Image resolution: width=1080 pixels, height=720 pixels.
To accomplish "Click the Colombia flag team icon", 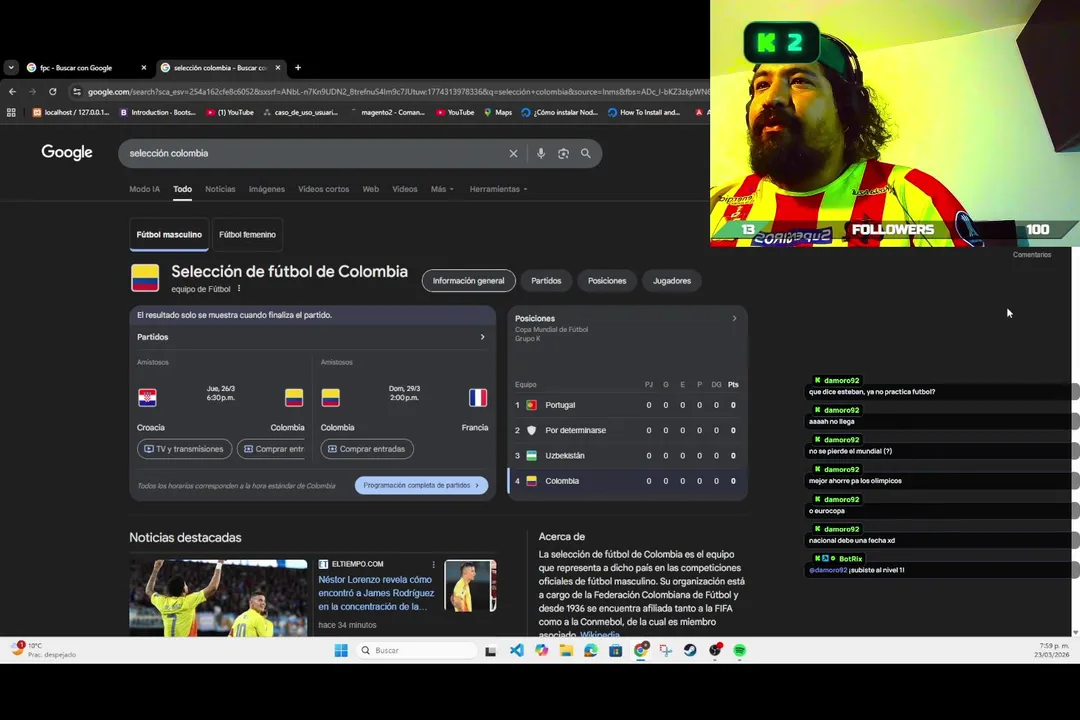I will click(x=145, y=278).
